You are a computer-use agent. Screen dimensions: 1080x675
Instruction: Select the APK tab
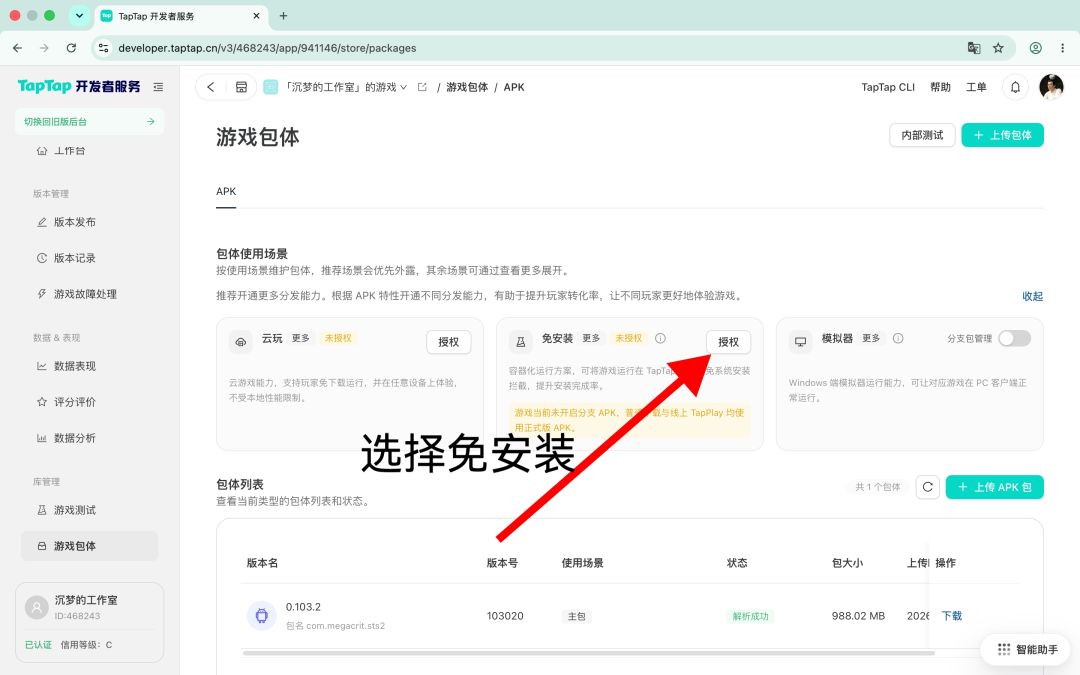click(226, 191)
